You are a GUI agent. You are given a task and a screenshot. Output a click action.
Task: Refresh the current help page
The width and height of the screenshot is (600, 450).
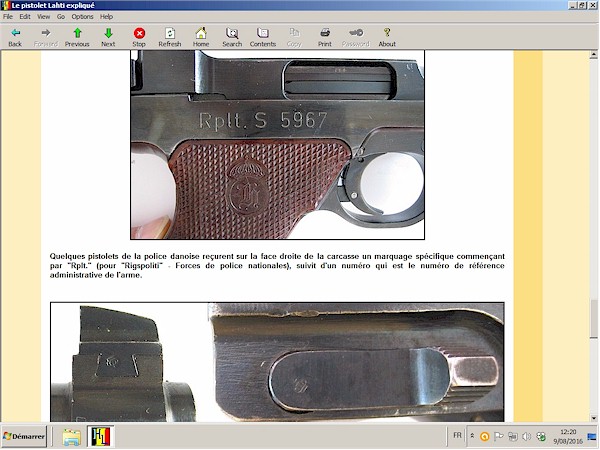click(170, 38)
